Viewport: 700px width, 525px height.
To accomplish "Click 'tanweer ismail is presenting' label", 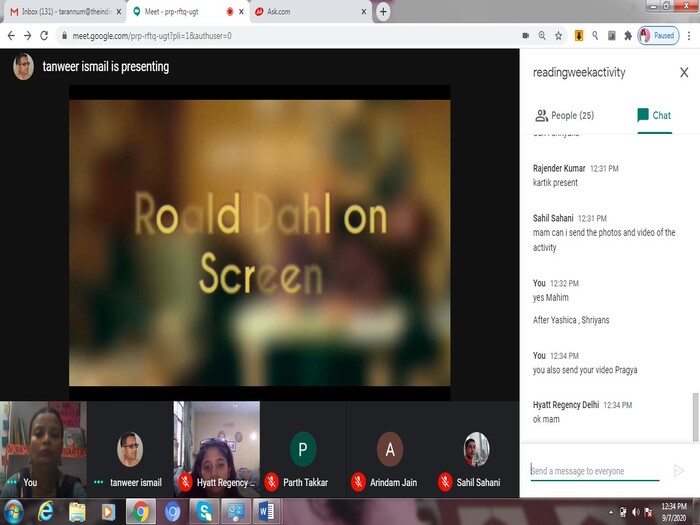I will coord(106,67).
